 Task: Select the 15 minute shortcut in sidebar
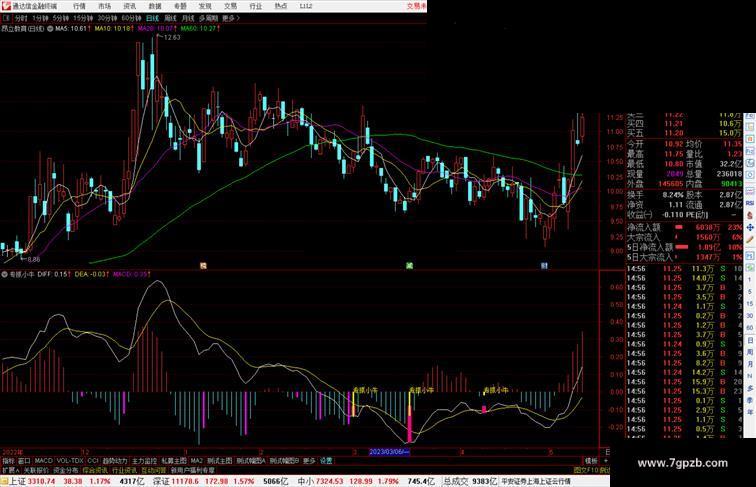click(x=750, y=304)
